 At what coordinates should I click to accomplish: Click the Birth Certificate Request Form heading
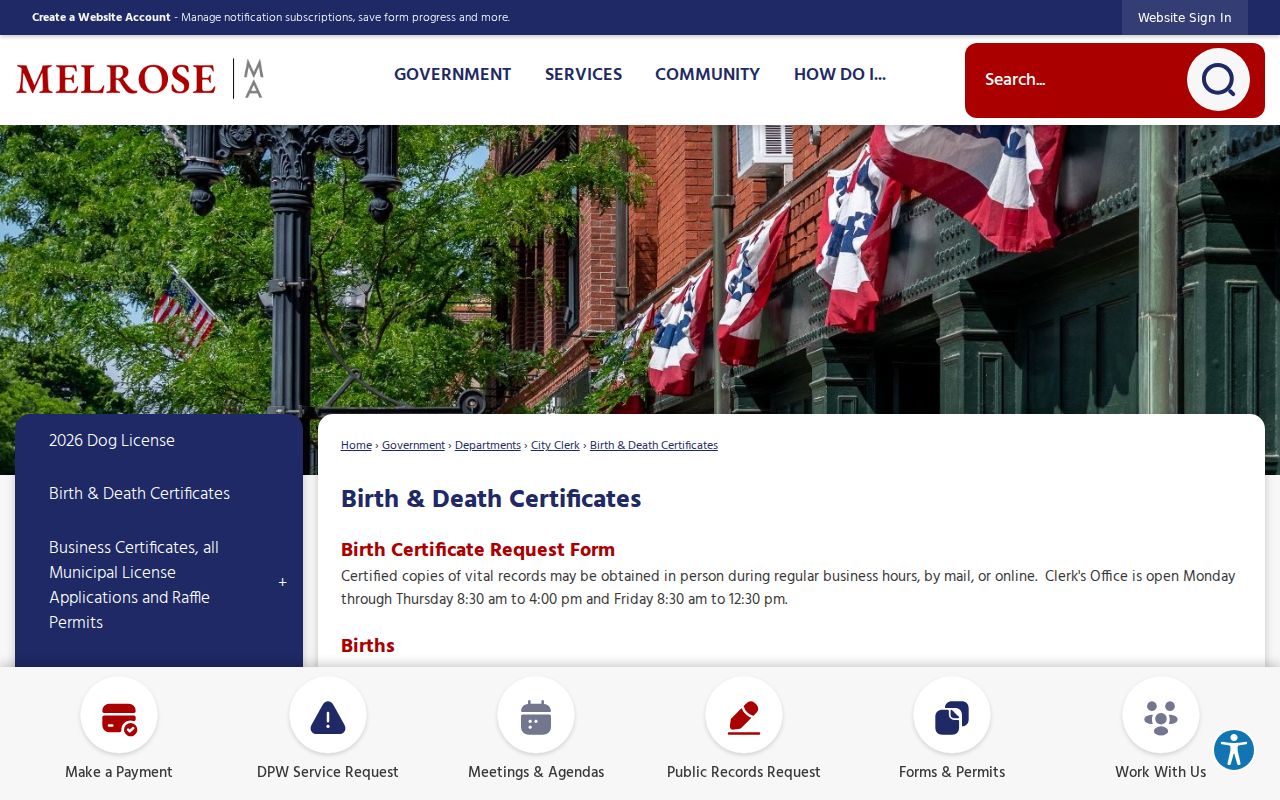tap(478, 549)
